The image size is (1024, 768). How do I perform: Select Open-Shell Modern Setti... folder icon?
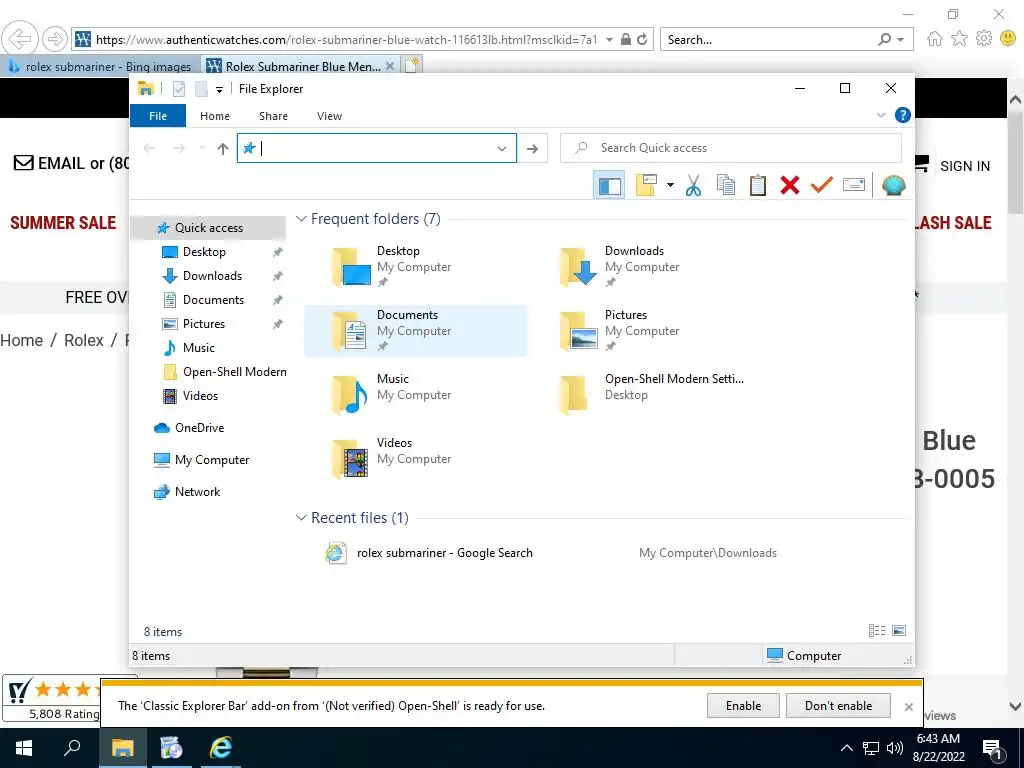pyautogui.click(x=575, y=395)
